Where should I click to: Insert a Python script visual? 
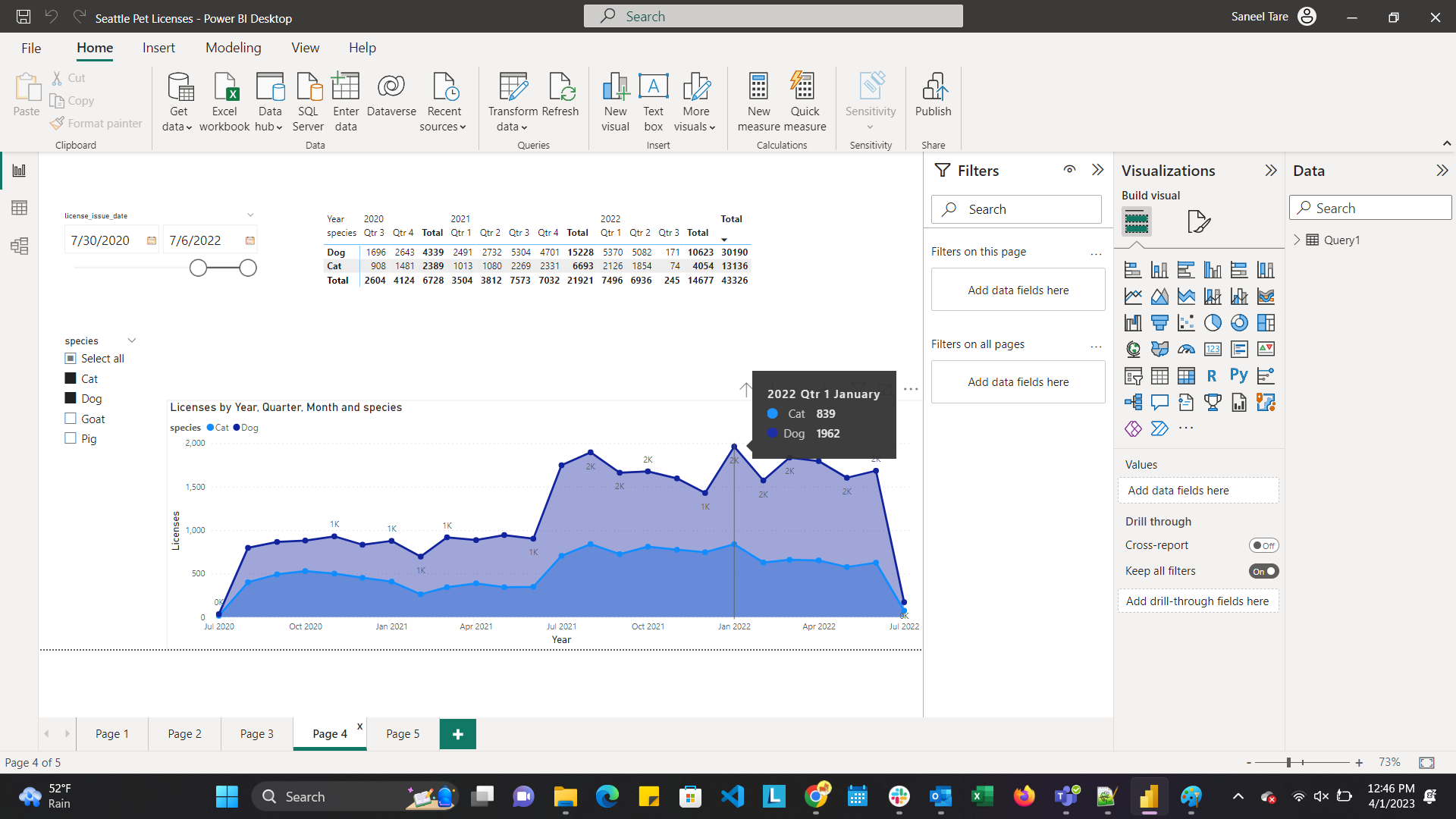pyautogui.click(x=1239, y=375)
